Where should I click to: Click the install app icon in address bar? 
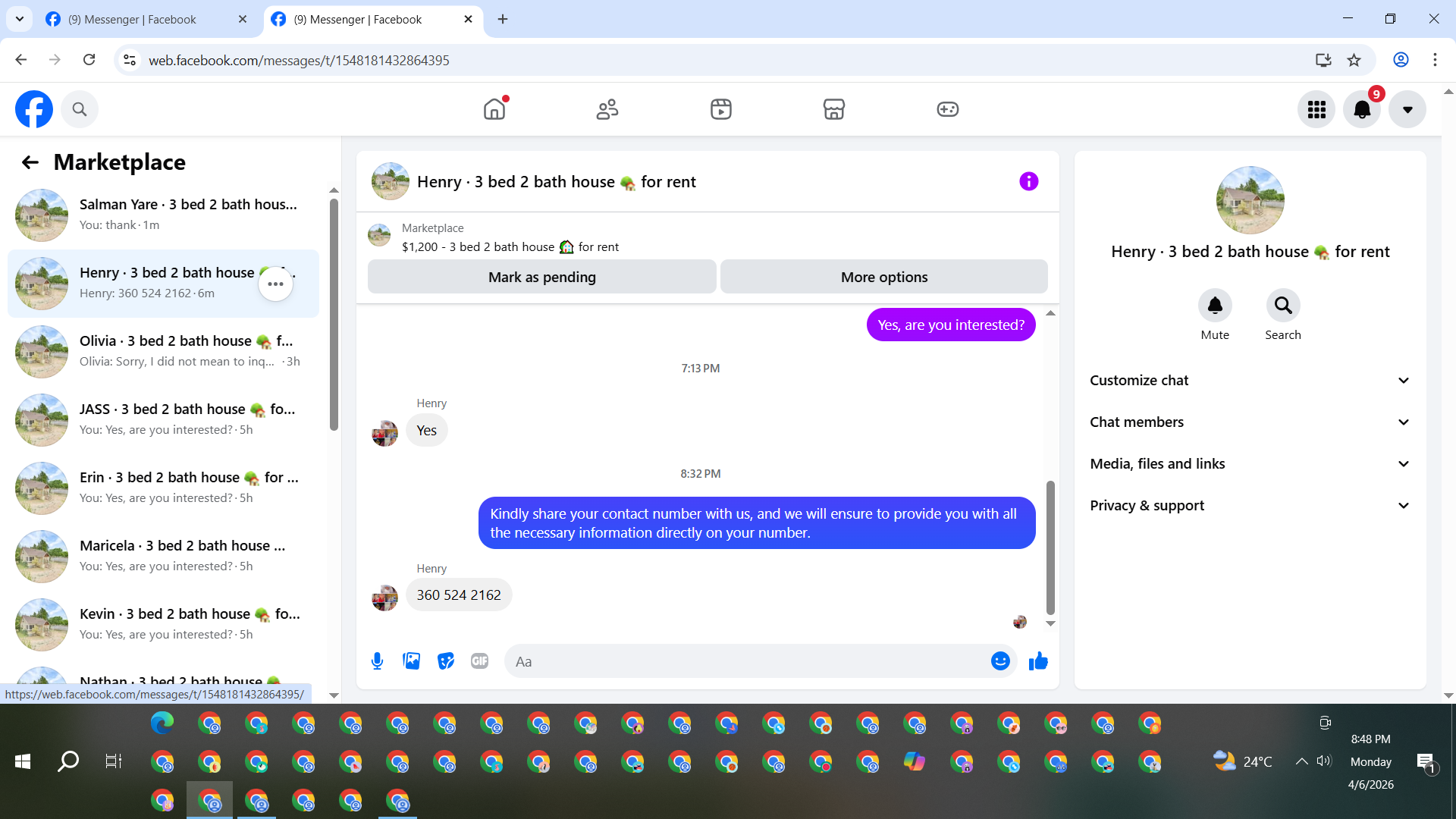point(1323,60)
